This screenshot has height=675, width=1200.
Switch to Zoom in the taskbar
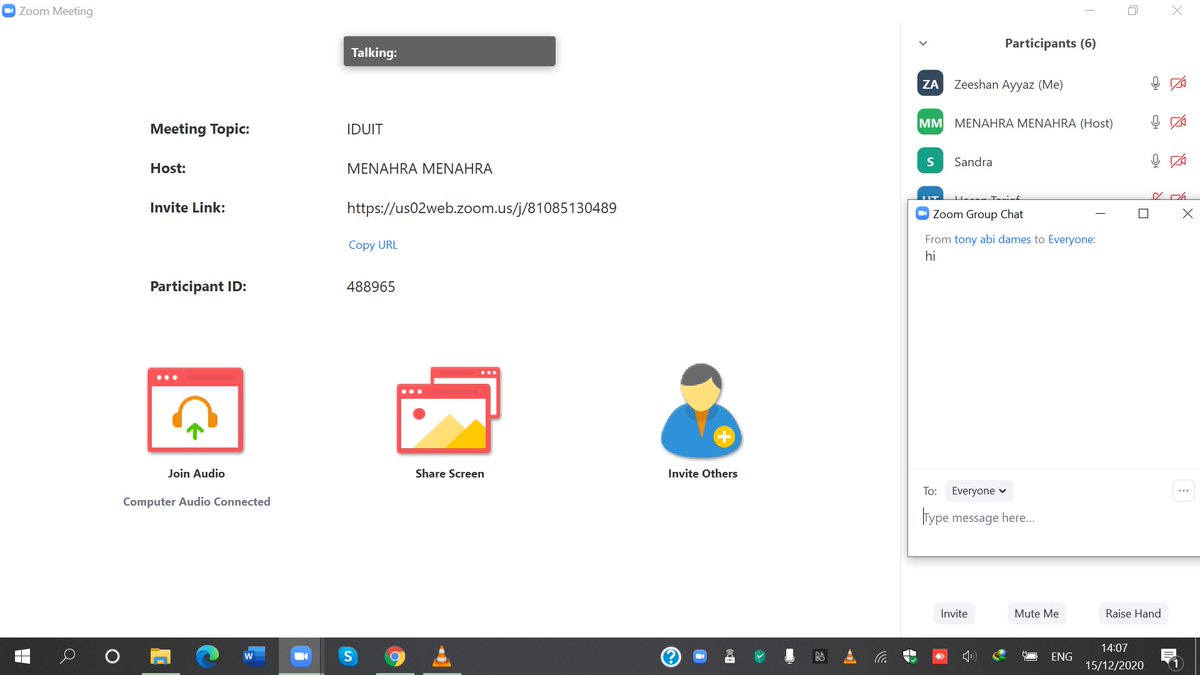coord(301,657)
